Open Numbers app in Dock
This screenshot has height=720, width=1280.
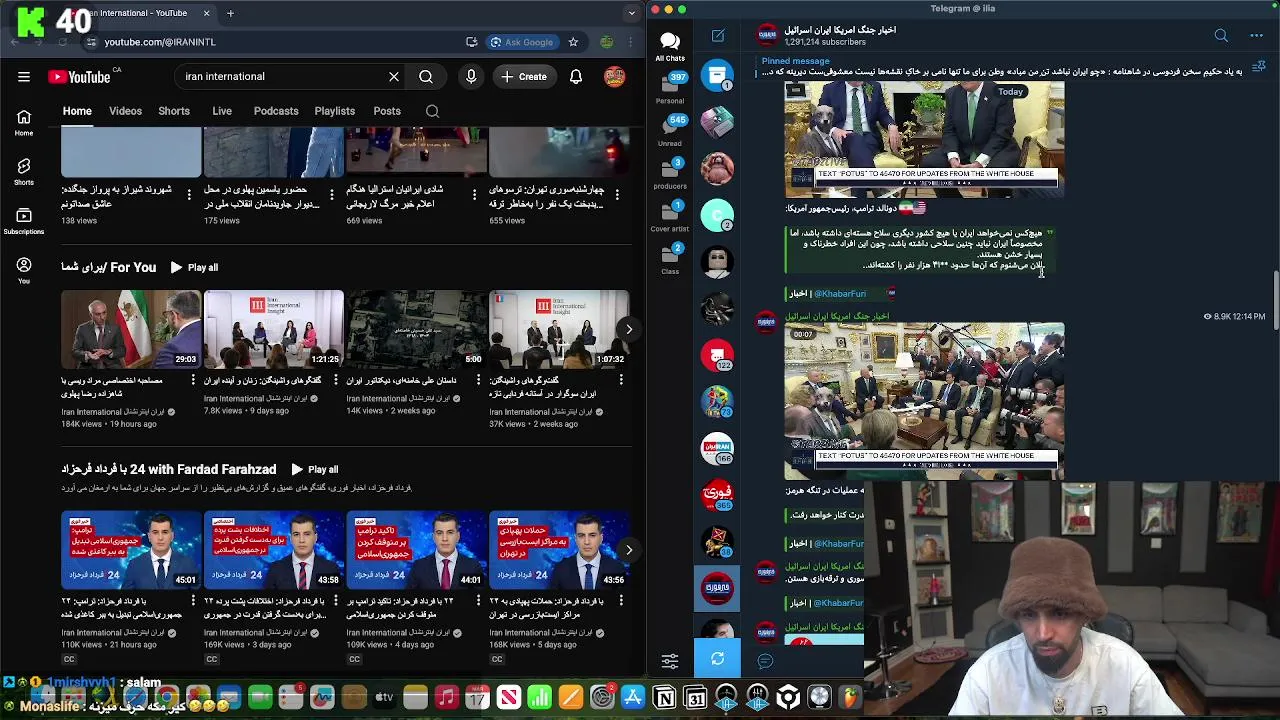(539, 697)
